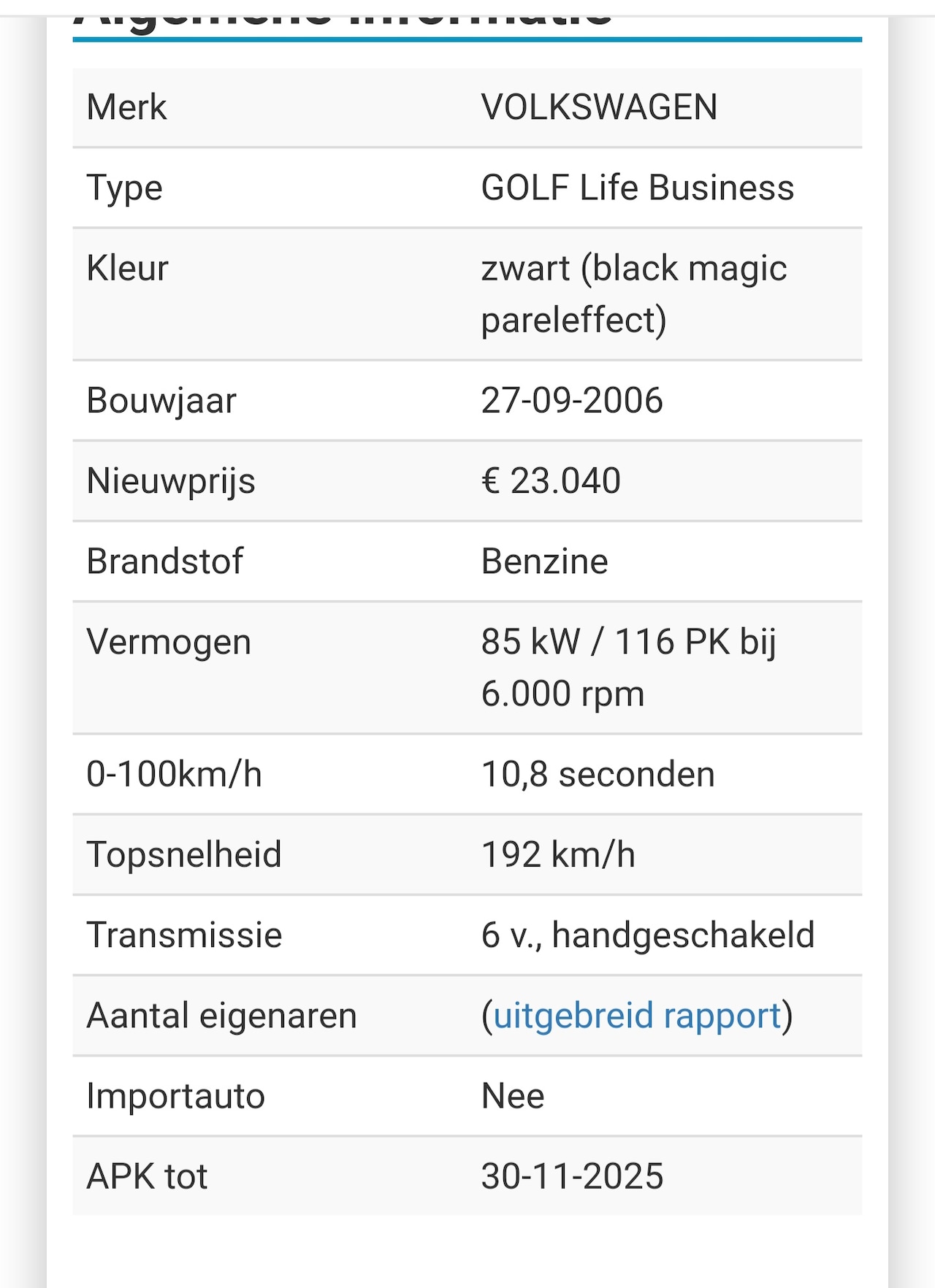
Task: Open the uitgebreid rapport link
Action: click(637, 1016)
